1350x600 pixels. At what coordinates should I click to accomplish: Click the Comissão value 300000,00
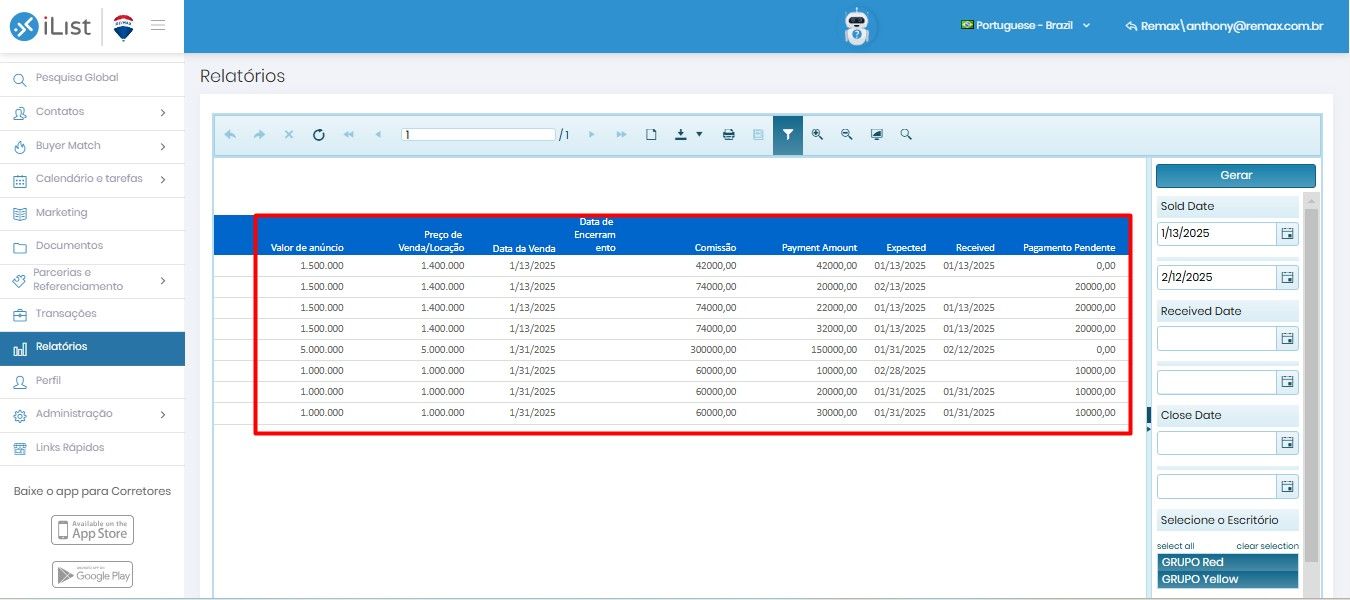pyautogui.click(x=713, y=350)
